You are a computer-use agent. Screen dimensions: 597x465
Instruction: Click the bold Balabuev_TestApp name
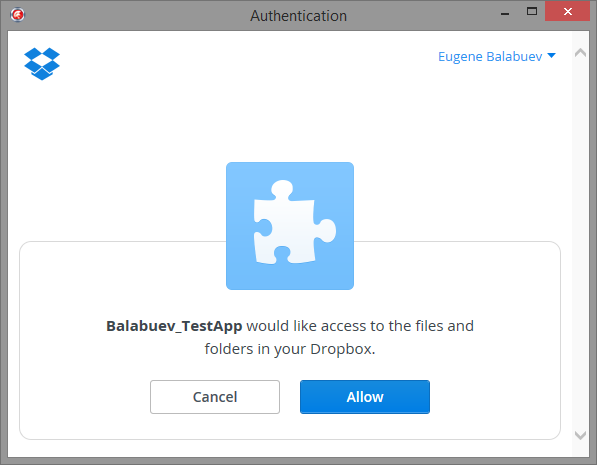(174, 326)
